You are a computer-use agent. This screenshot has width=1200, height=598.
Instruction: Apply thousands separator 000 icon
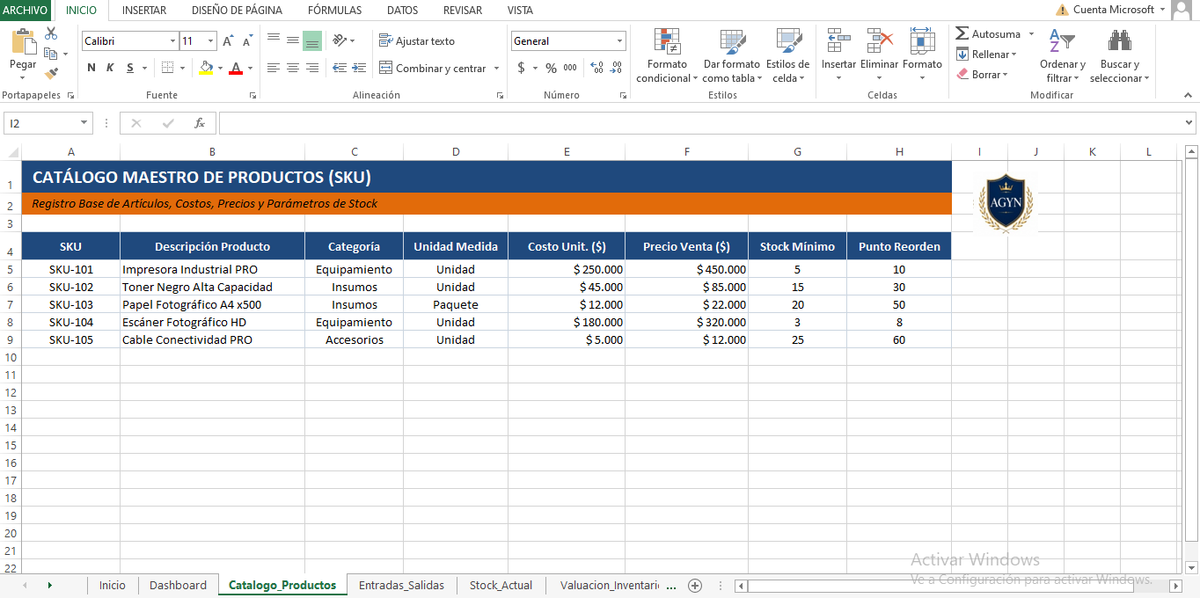570,68
